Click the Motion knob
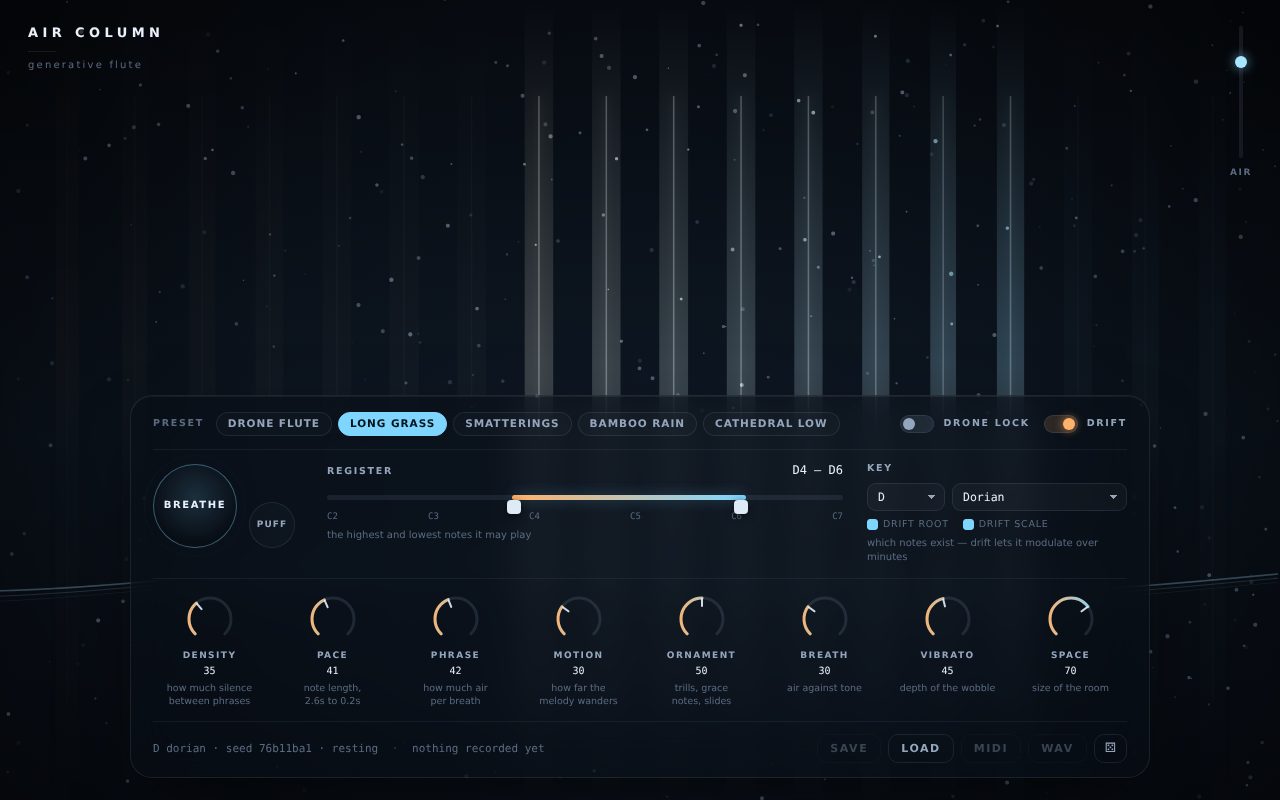The height and width of the screenshot is (800, 1280). point(579,619)
